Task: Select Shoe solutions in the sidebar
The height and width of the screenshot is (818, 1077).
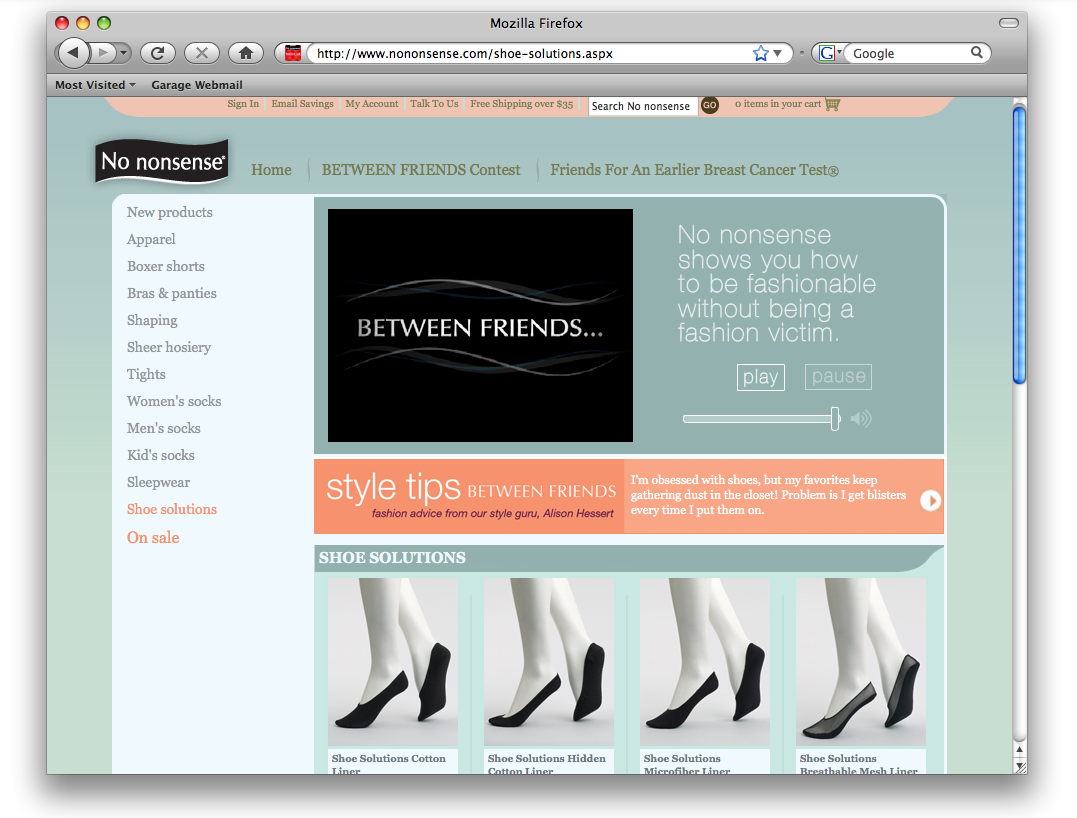Action: pyautogui.click(x=172, y=509)
